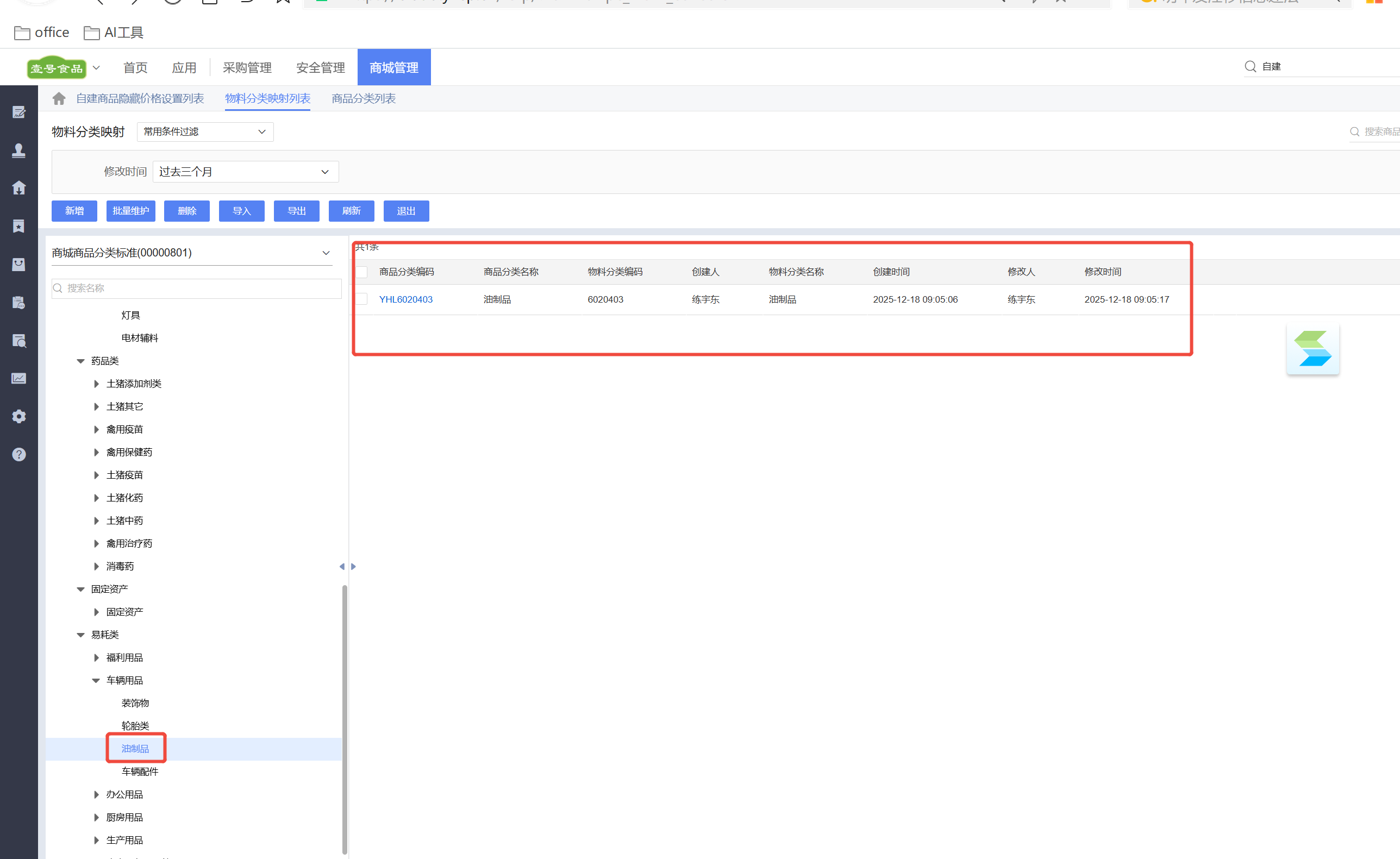1400x859 pixels.
Task: Toggle the select-all checkbox in table header
Action: 362,272
